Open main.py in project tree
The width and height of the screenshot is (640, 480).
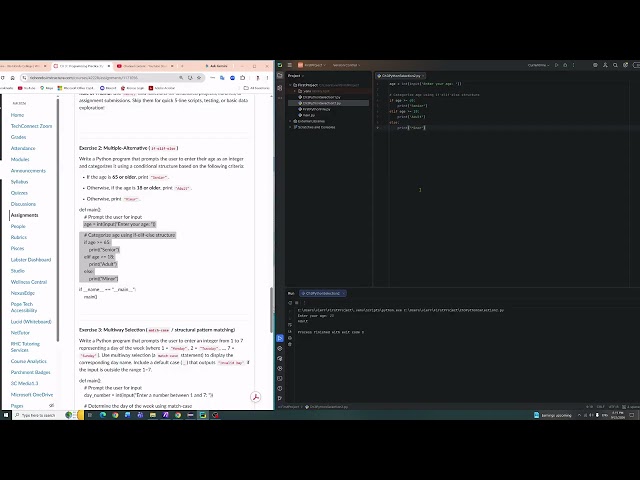point(309,115)
